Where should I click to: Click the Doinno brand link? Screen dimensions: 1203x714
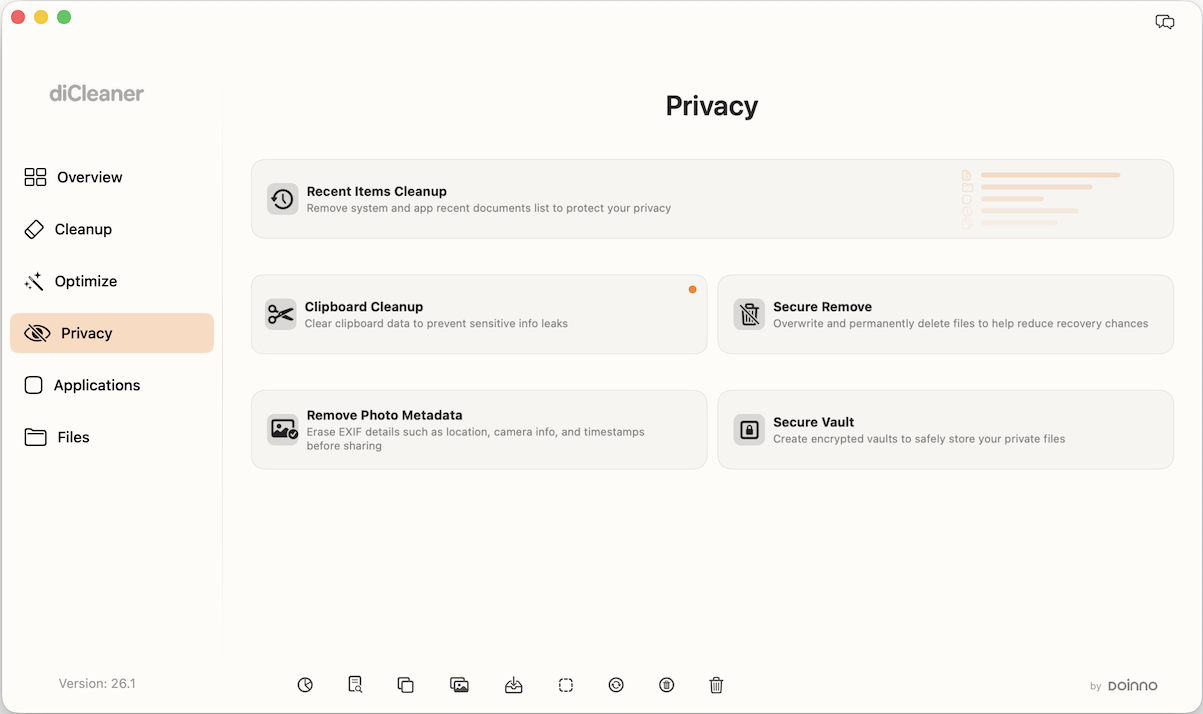tap(1132, 685)
